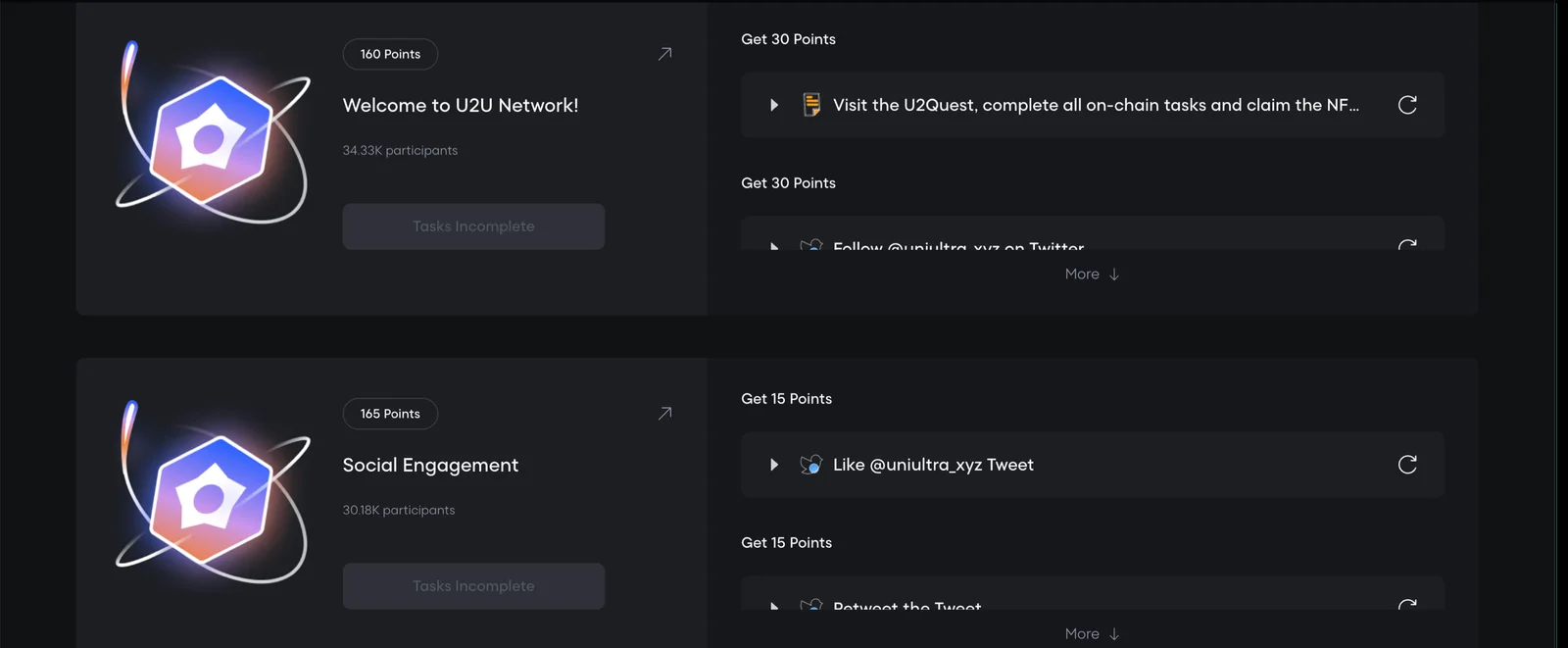Viewport: 1568px width, 648px height.
Task: Open the Welcome to U2U Network! title
Action: [x=461, y=105]
